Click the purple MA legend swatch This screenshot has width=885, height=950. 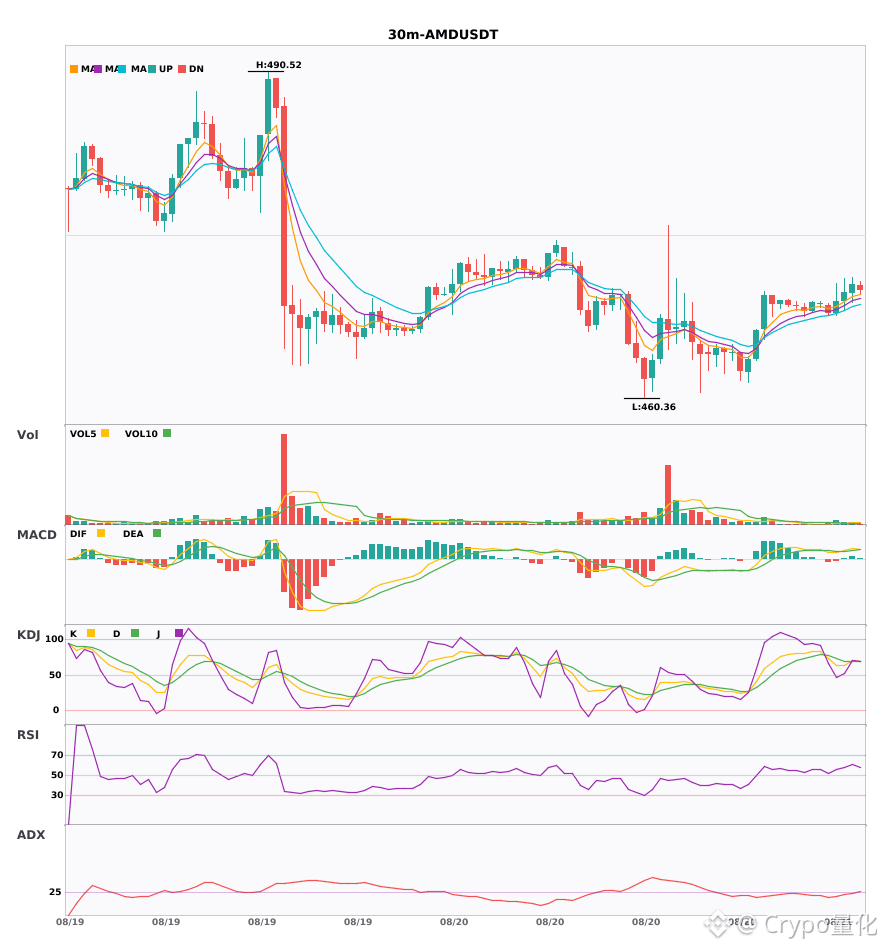(98, 69)
